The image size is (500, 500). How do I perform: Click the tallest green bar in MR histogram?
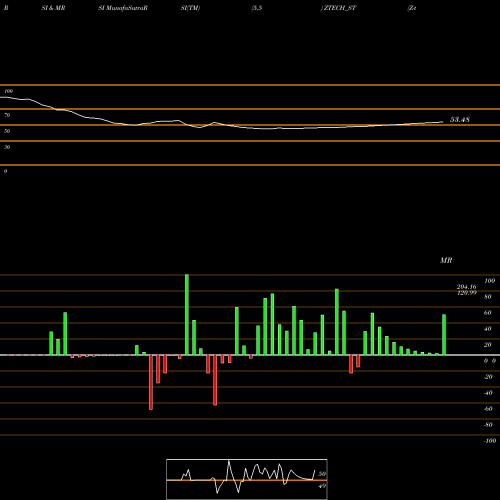[x=187, y=315]
